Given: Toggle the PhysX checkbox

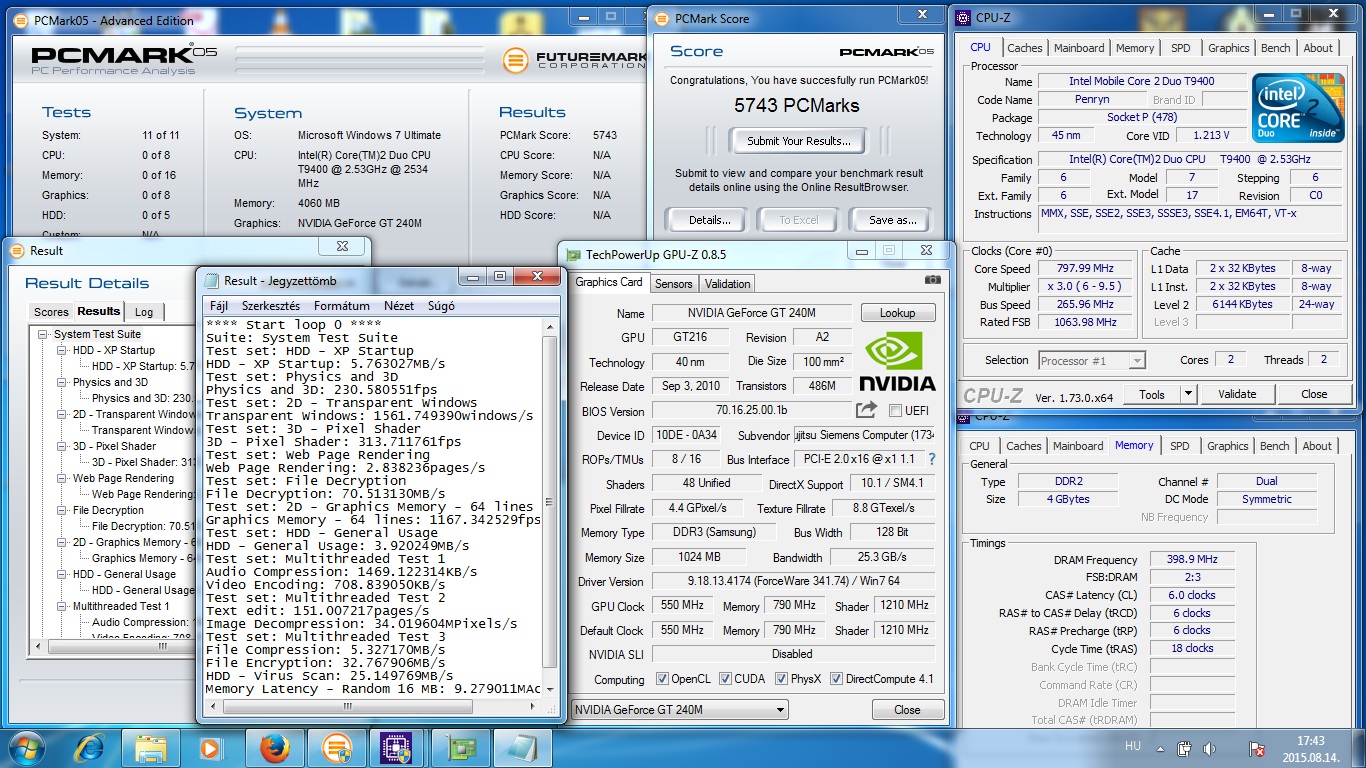Looking at the screenshot, I should [781, 680].
